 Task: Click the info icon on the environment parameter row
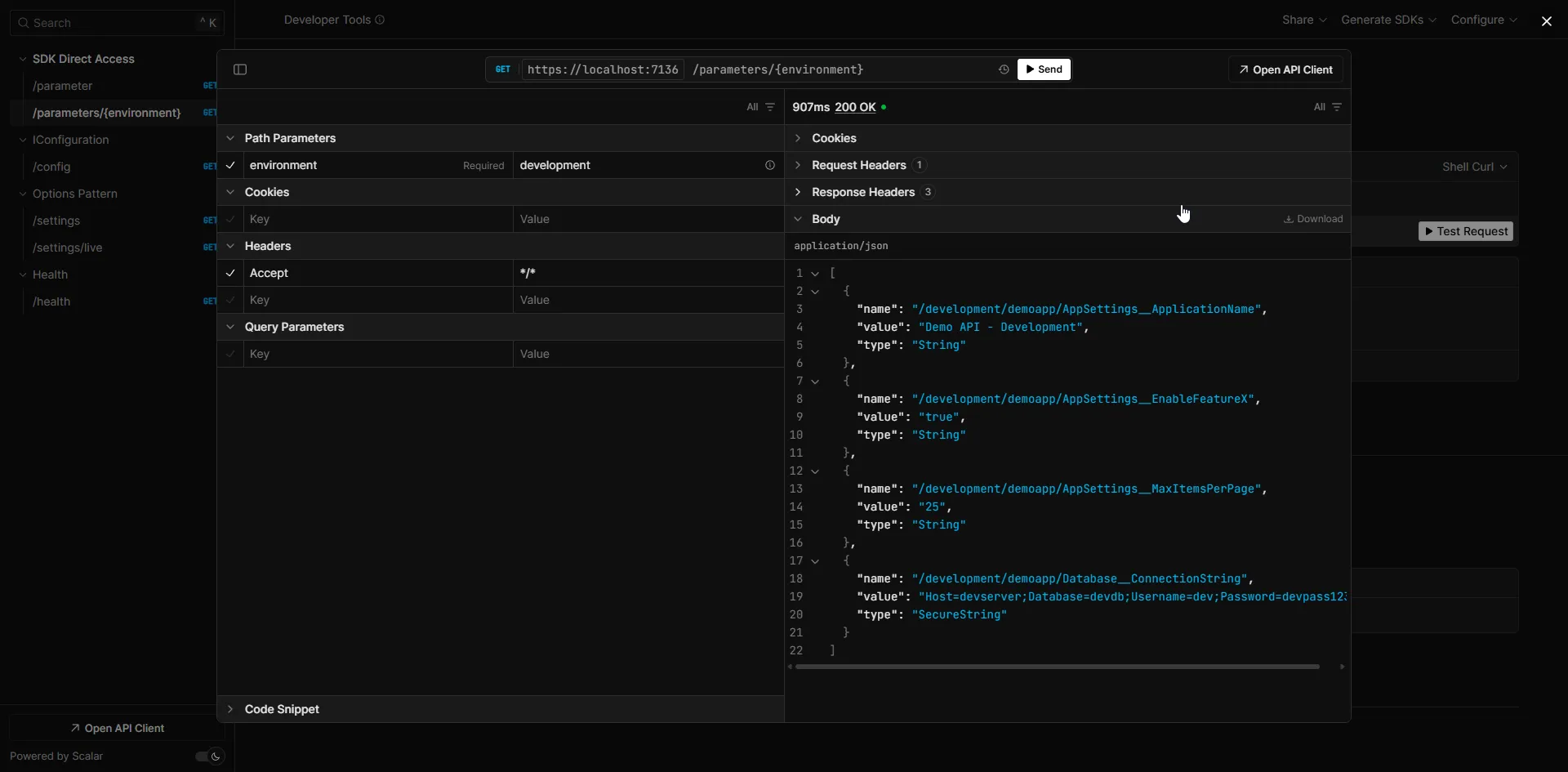click(770, 165)
